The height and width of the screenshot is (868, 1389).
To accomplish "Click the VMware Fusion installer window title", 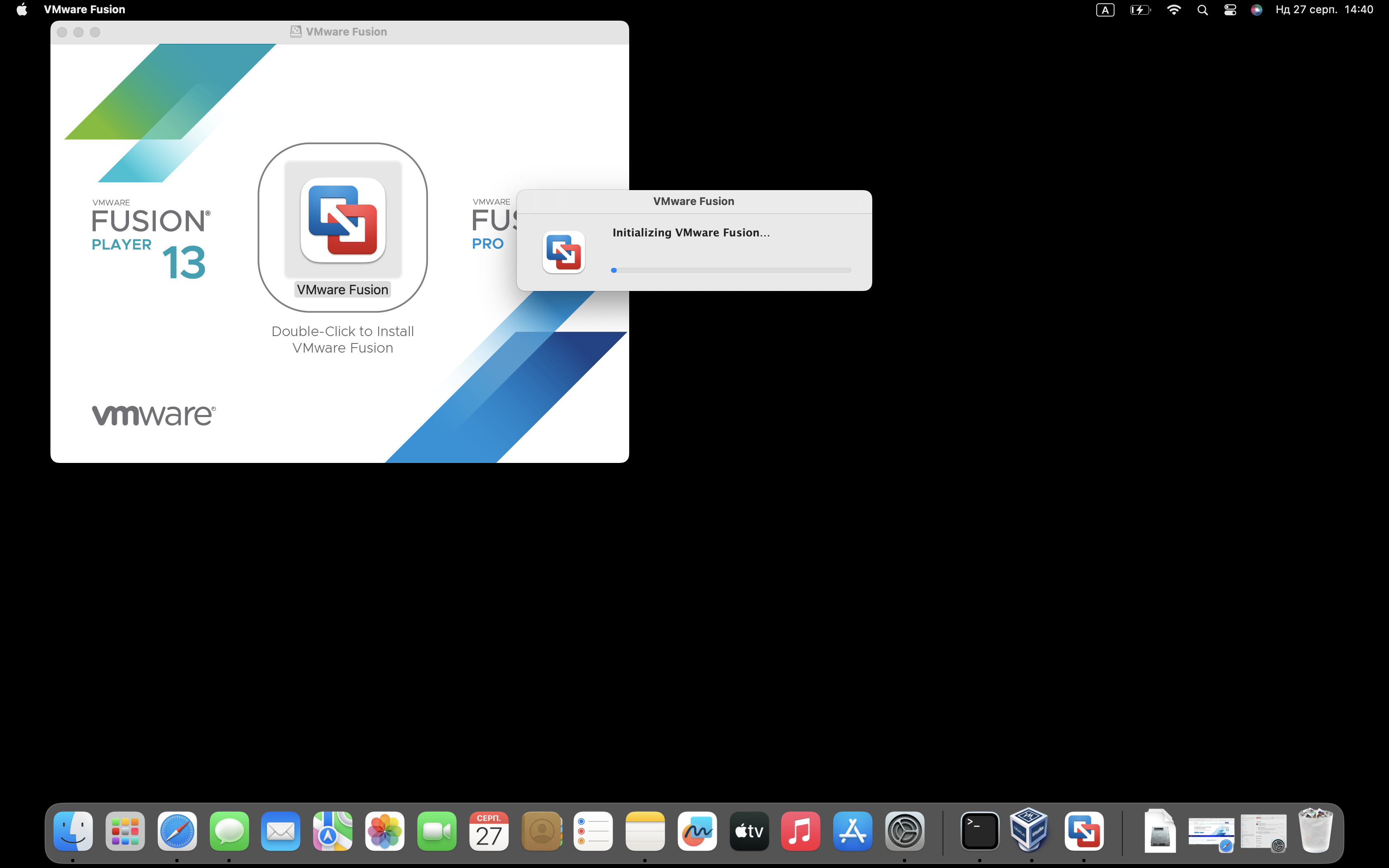I will tap(346, 31).
